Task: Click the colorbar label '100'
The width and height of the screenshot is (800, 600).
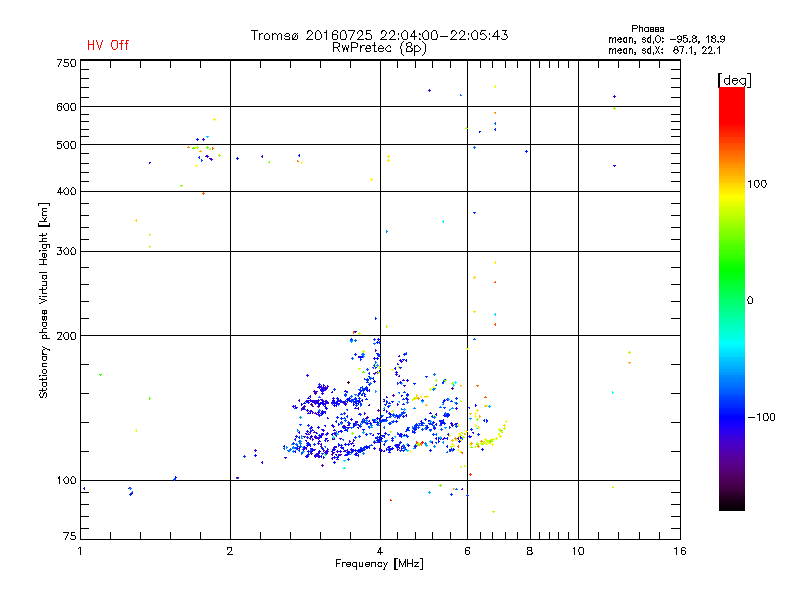Action: pos(757,184)
